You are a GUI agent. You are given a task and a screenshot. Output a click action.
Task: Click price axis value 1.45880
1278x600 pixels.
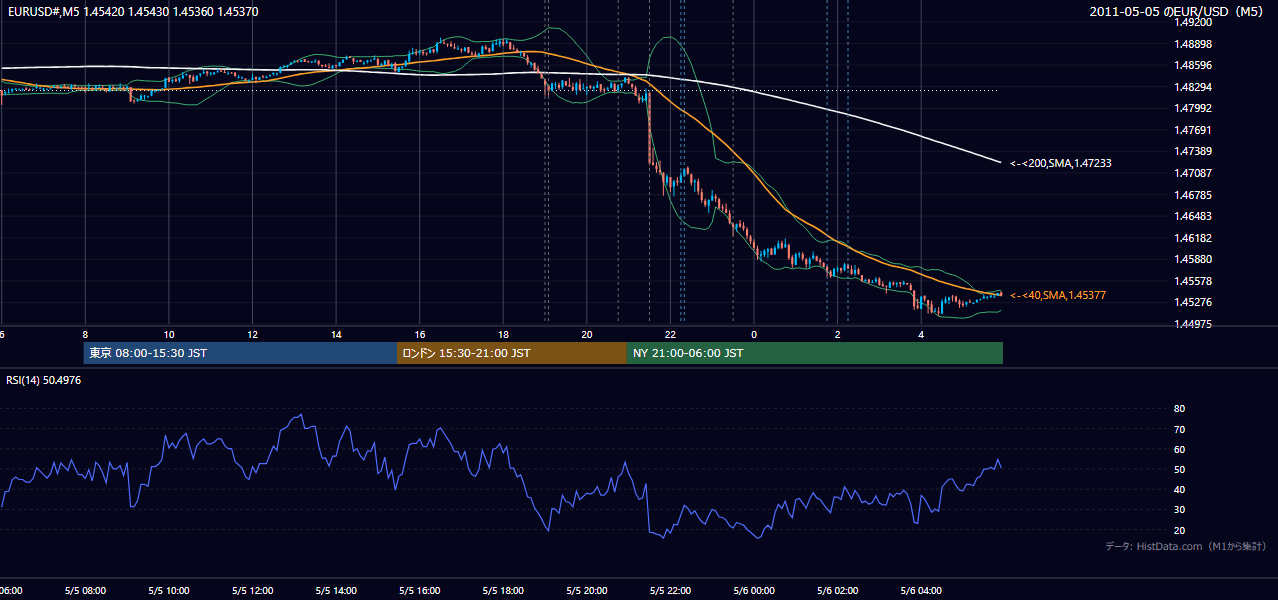(1193, 259)
